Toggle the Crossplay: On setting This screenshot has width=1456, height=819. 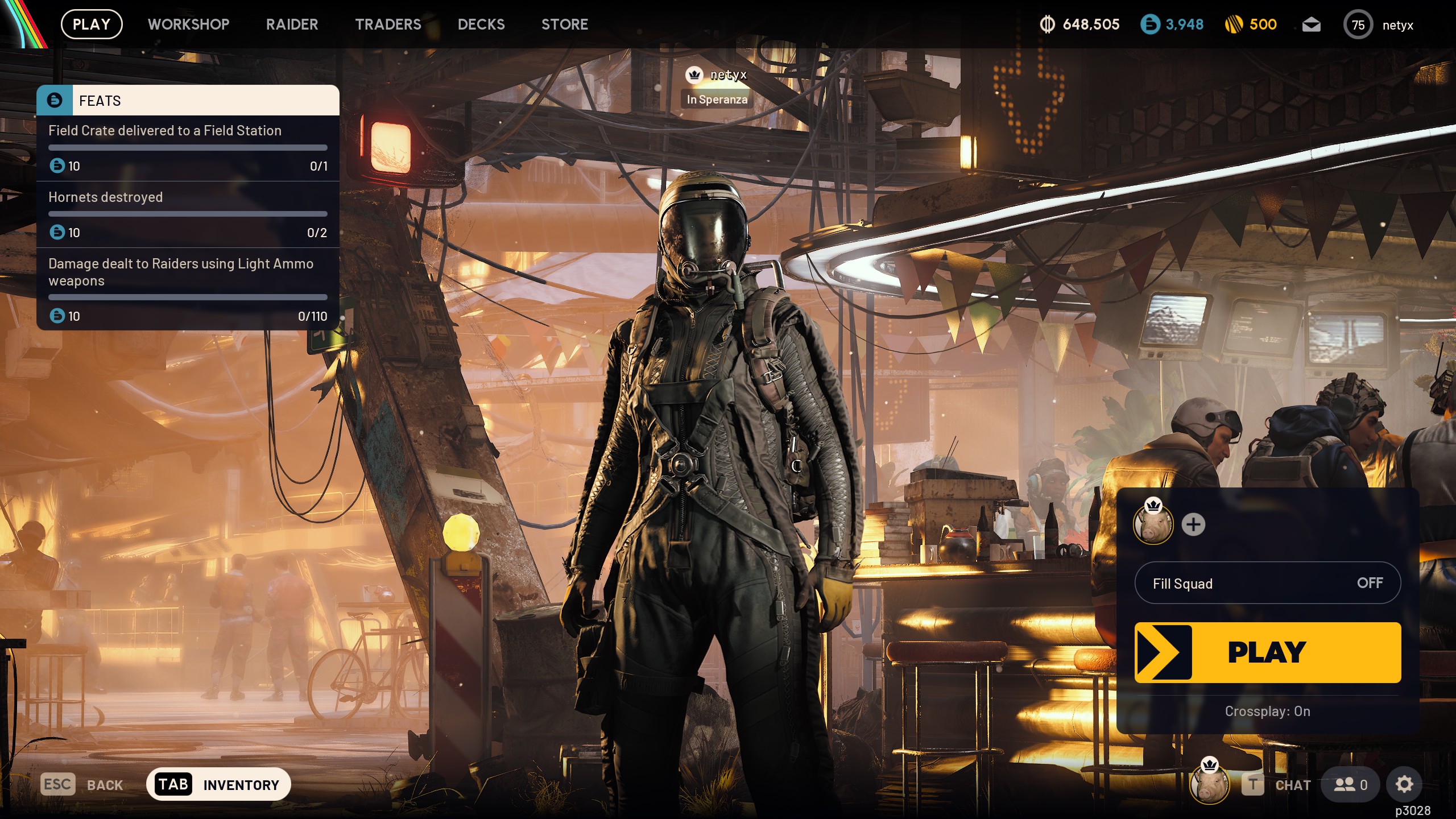point(1267,711)
